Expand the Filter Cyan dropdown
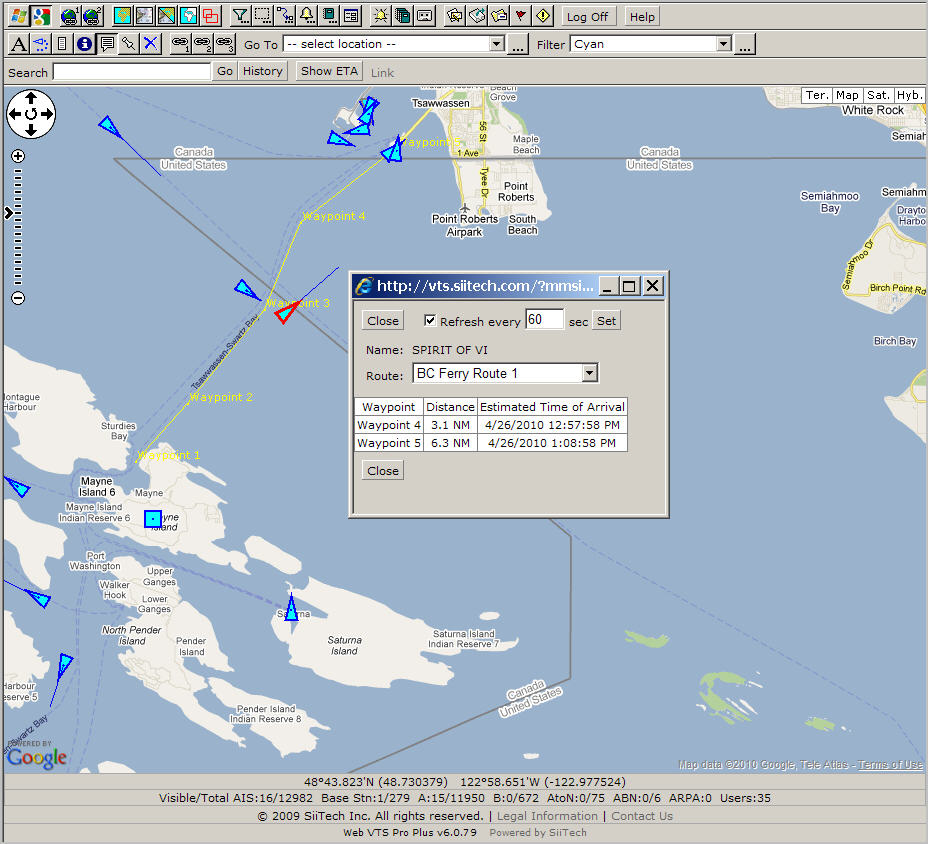 723,44
